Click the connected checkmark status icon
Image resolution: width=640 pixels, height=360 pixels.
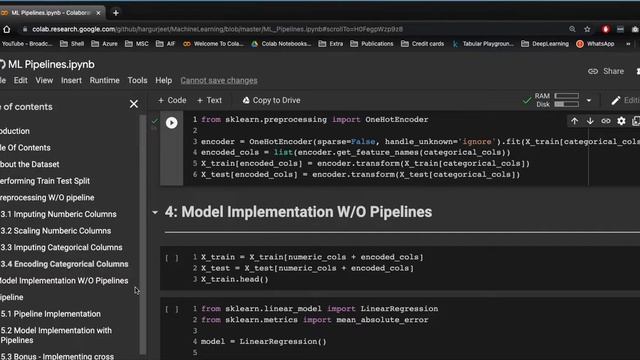tap(527, 100)
